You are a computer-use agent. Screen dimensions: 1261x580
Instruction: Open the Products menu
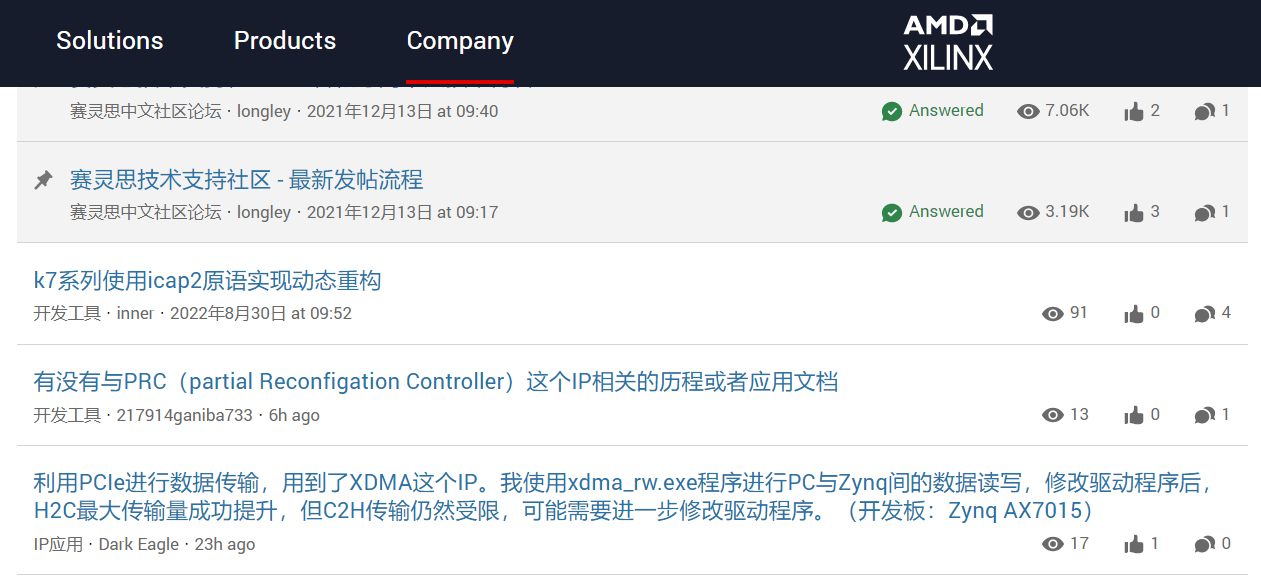pos(285,41)
